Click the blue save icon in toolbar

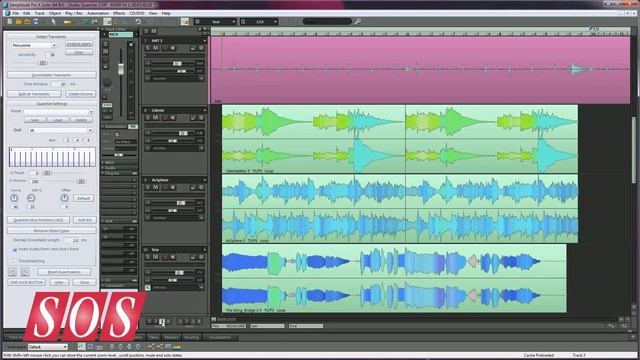[x=36, y=22]
